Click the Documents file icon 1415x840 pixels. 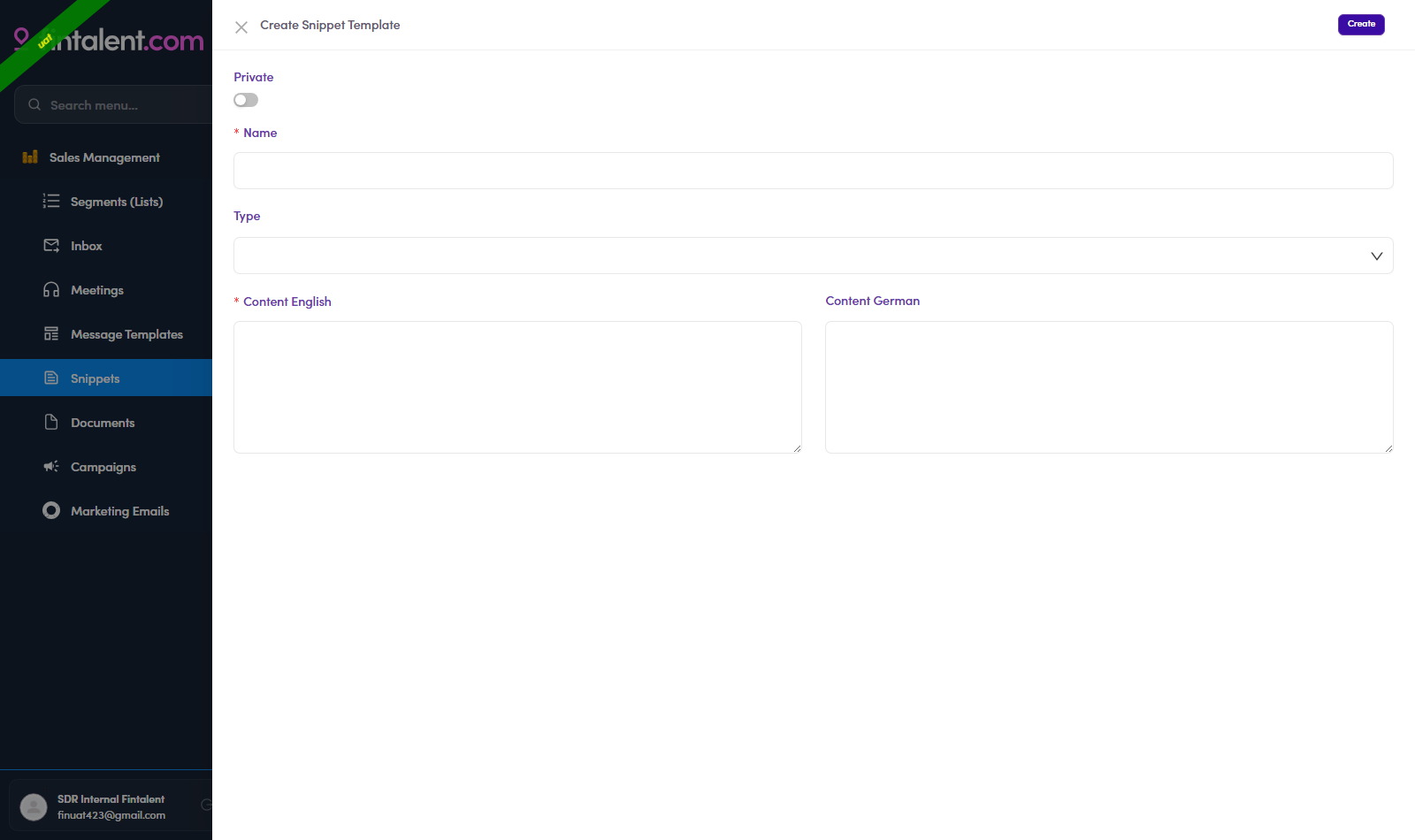(51, 422)
